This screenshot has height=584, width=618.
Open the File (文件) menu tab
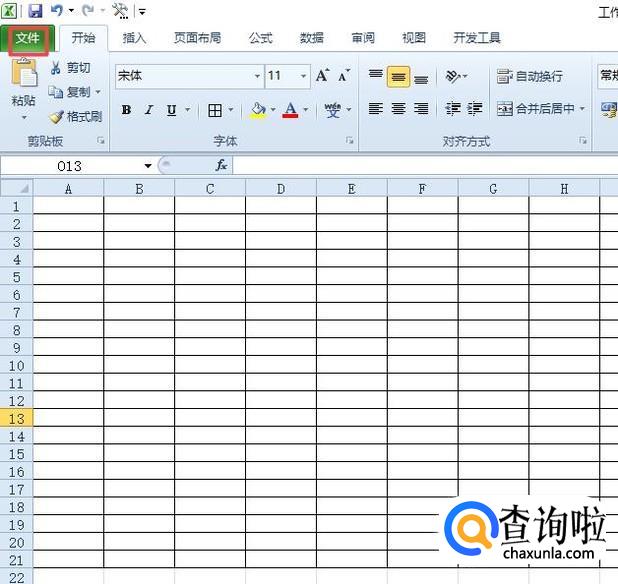[27, 38]
